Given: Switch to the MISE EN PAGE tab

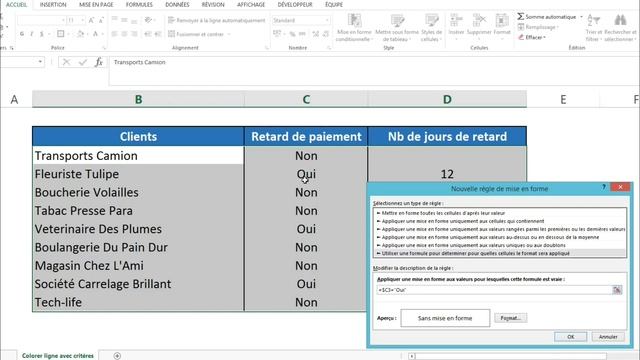Looking at the screenshot, I should point(96,4).
